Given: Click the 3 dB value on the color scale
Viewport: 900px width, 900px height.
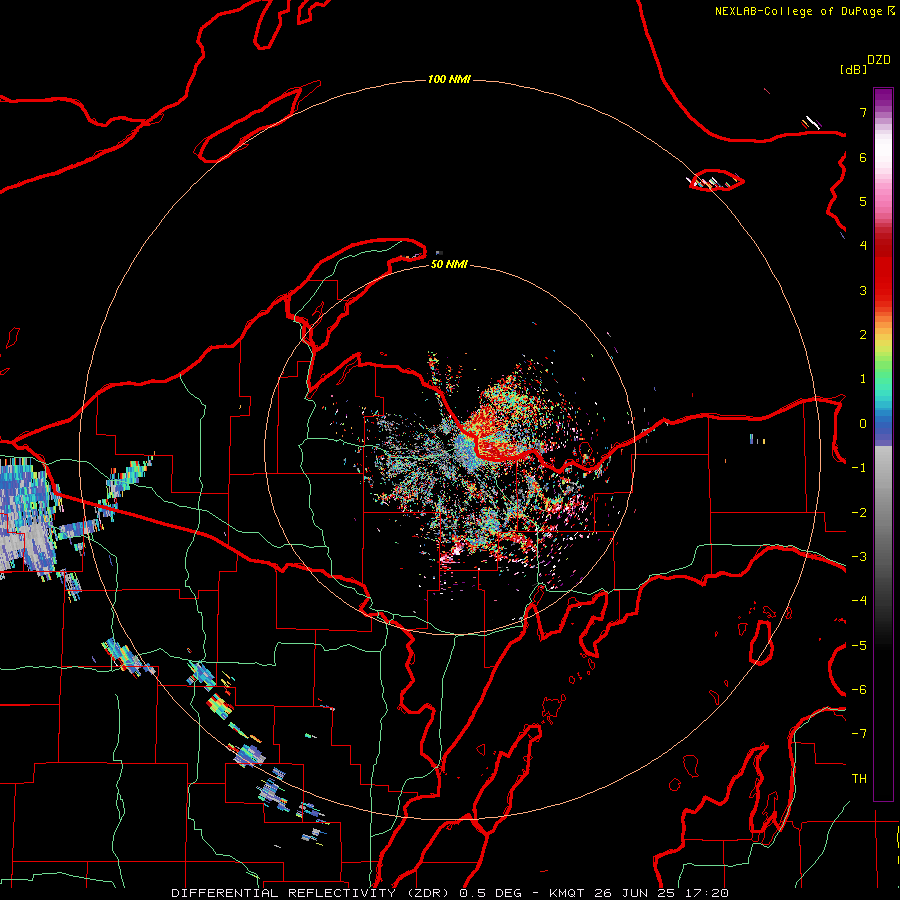Looking at the screenshot, I should (x=863, y=290).
